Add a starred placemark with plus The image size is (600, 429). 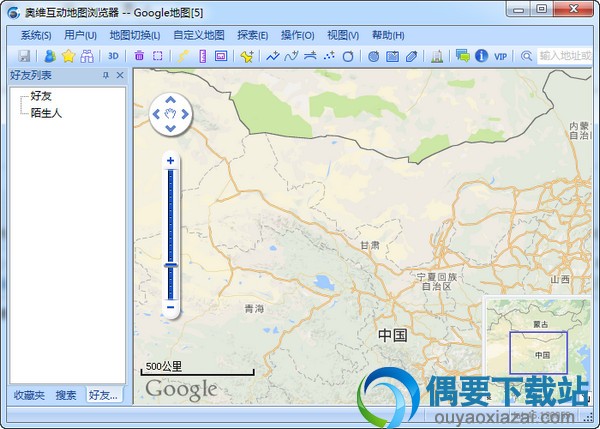coord(247,56)
